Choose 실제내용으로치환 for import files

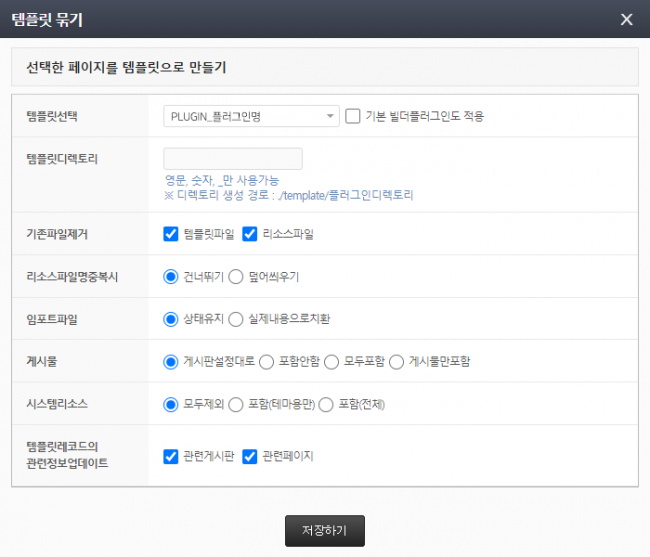(x=237, y=319)
